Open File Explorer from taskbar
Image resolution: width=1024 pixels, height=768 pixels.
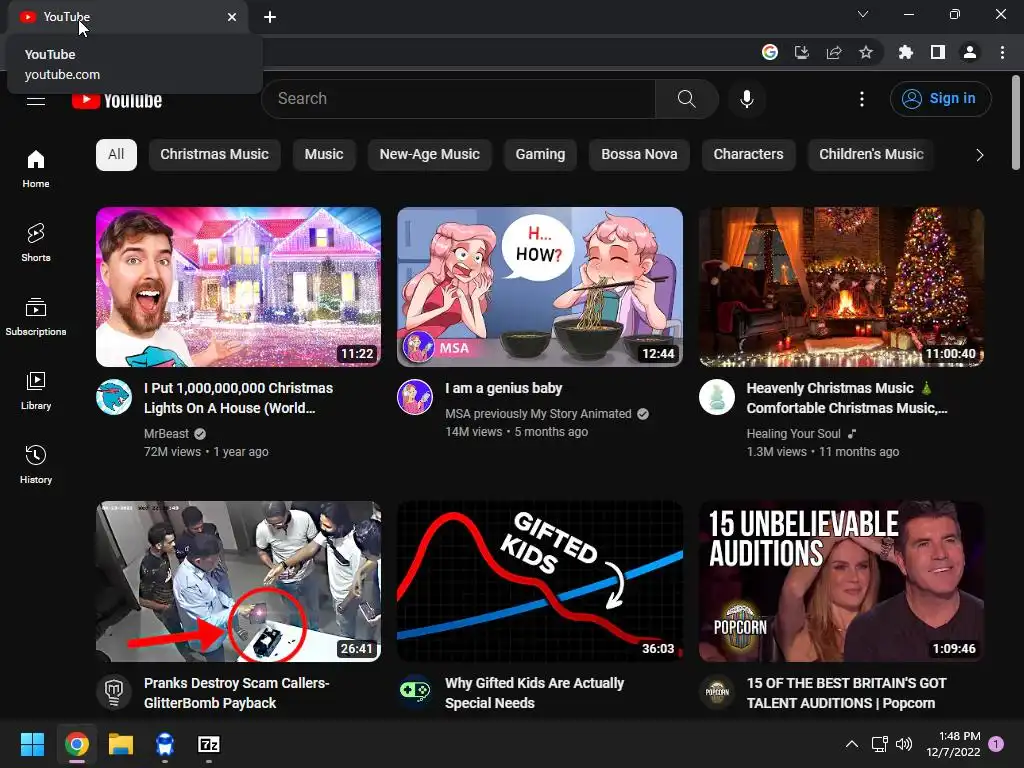coord(121,744)
